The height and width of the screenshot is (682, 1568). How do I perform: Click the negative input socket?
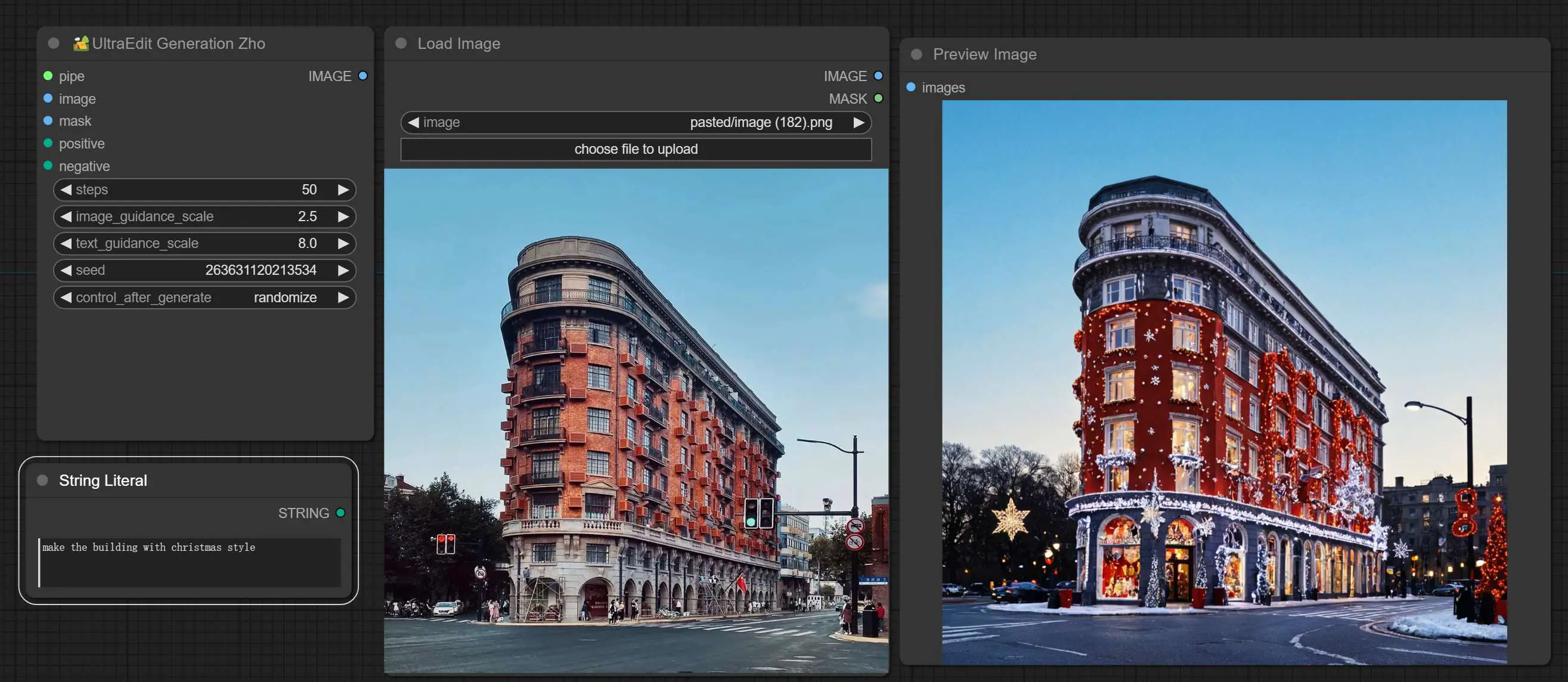click(x=48, y=166)
